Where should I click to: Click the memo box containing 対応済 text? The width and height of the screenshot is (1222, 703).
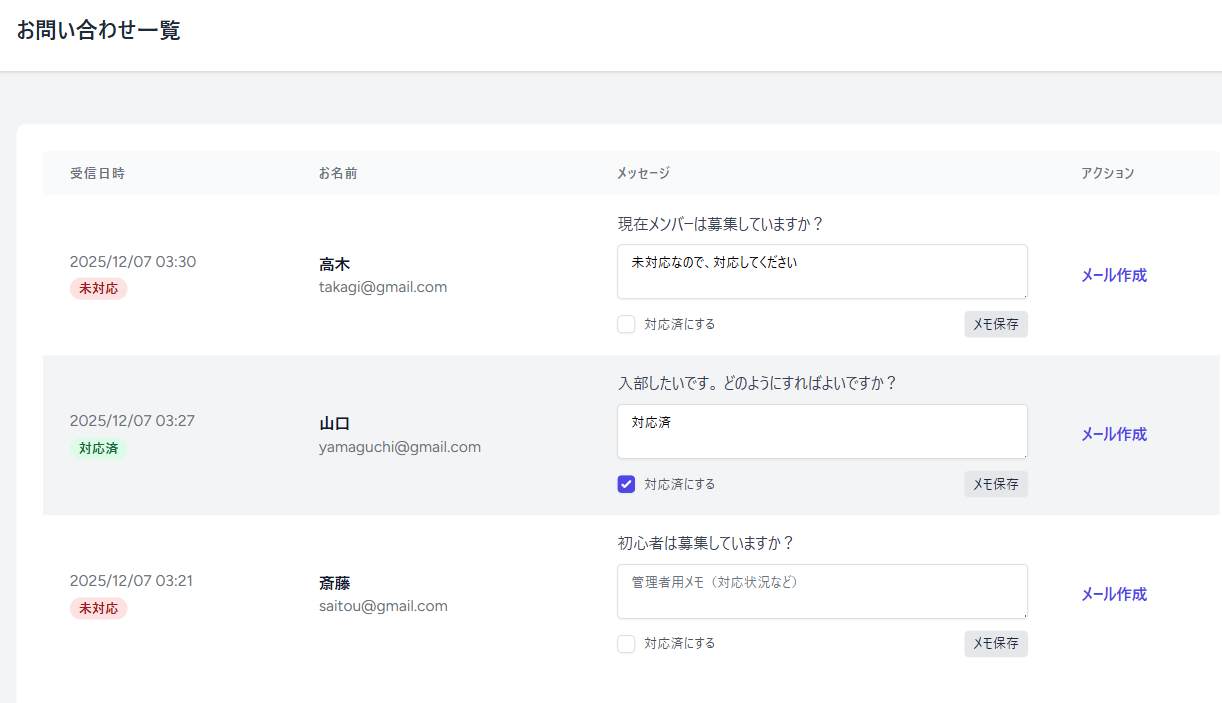[x=821, y=431]
